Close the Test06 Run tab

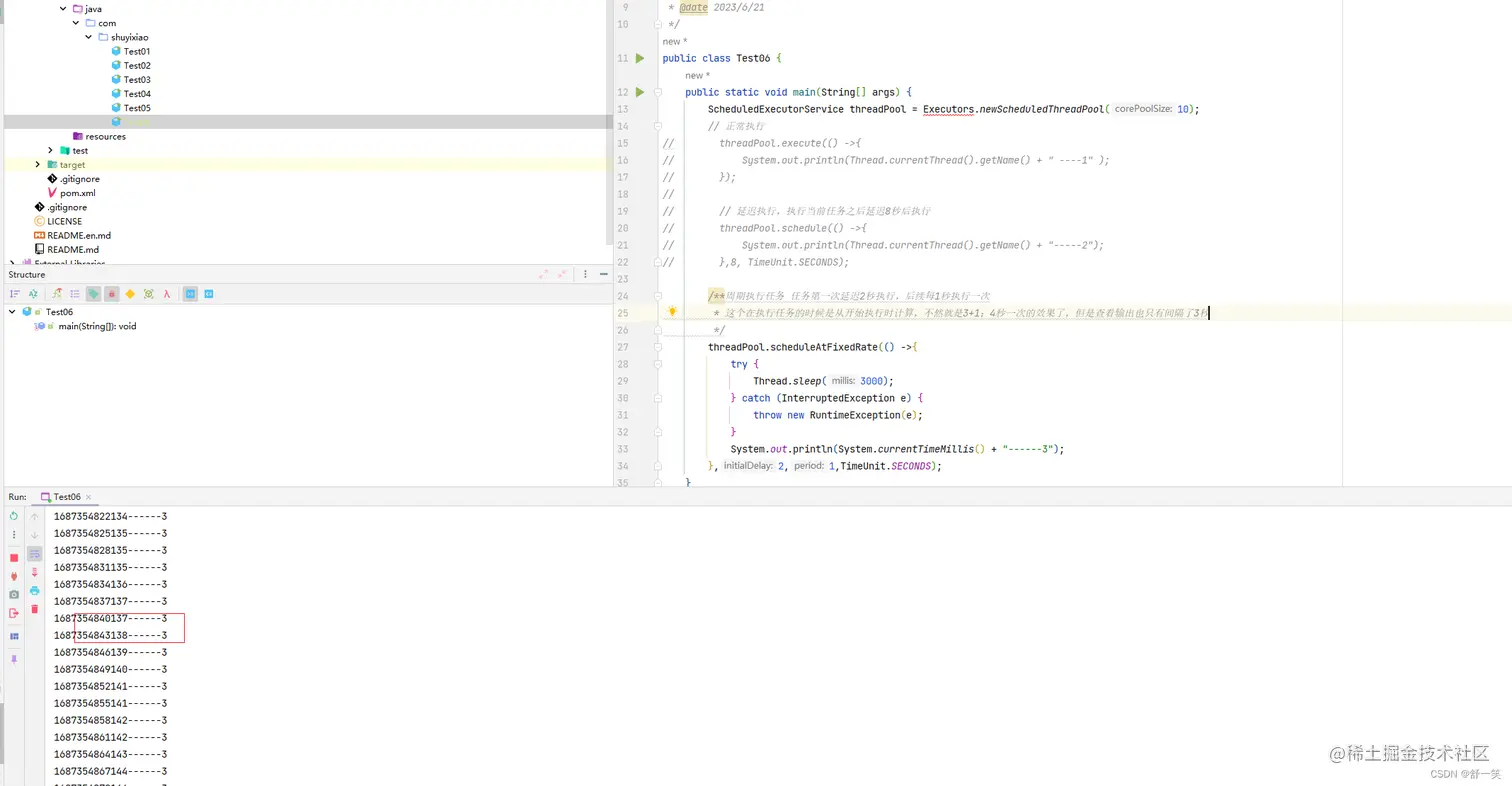88,497
